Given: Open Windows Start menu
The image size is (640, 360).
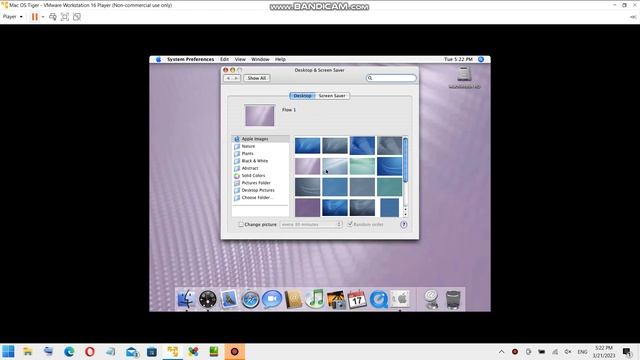Looking at the screenshot, I should click(8, 351).
